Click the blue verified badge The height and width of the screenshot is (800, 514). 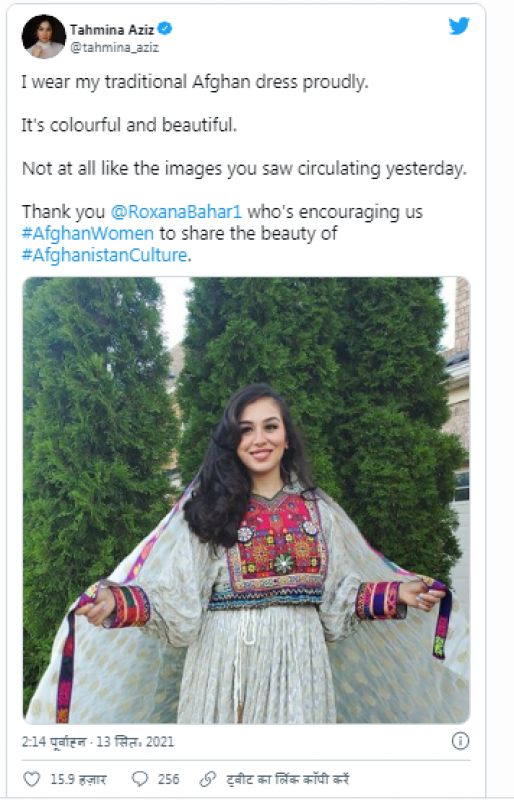(x=164, y=29)
